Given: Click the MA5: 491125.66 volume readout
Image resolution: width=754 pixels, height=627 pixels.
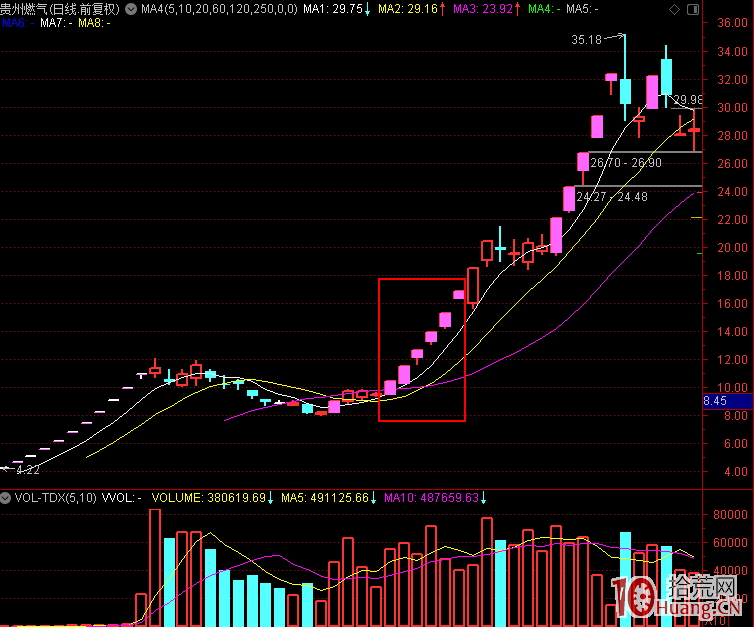Looking at the screenshot, I should click(x=325, y=498).
